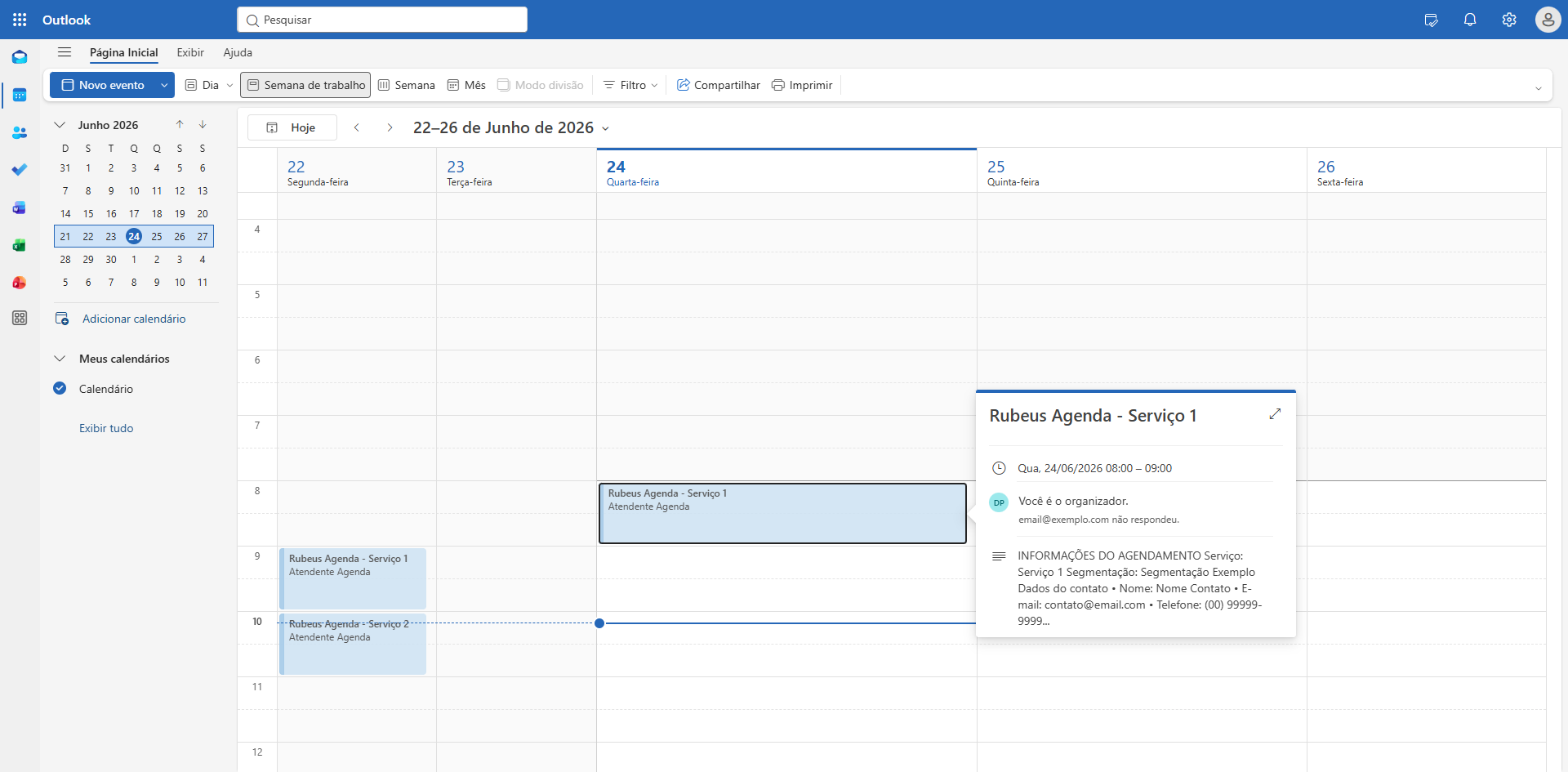Launch Word from the left sidebar

coord(20,208)
